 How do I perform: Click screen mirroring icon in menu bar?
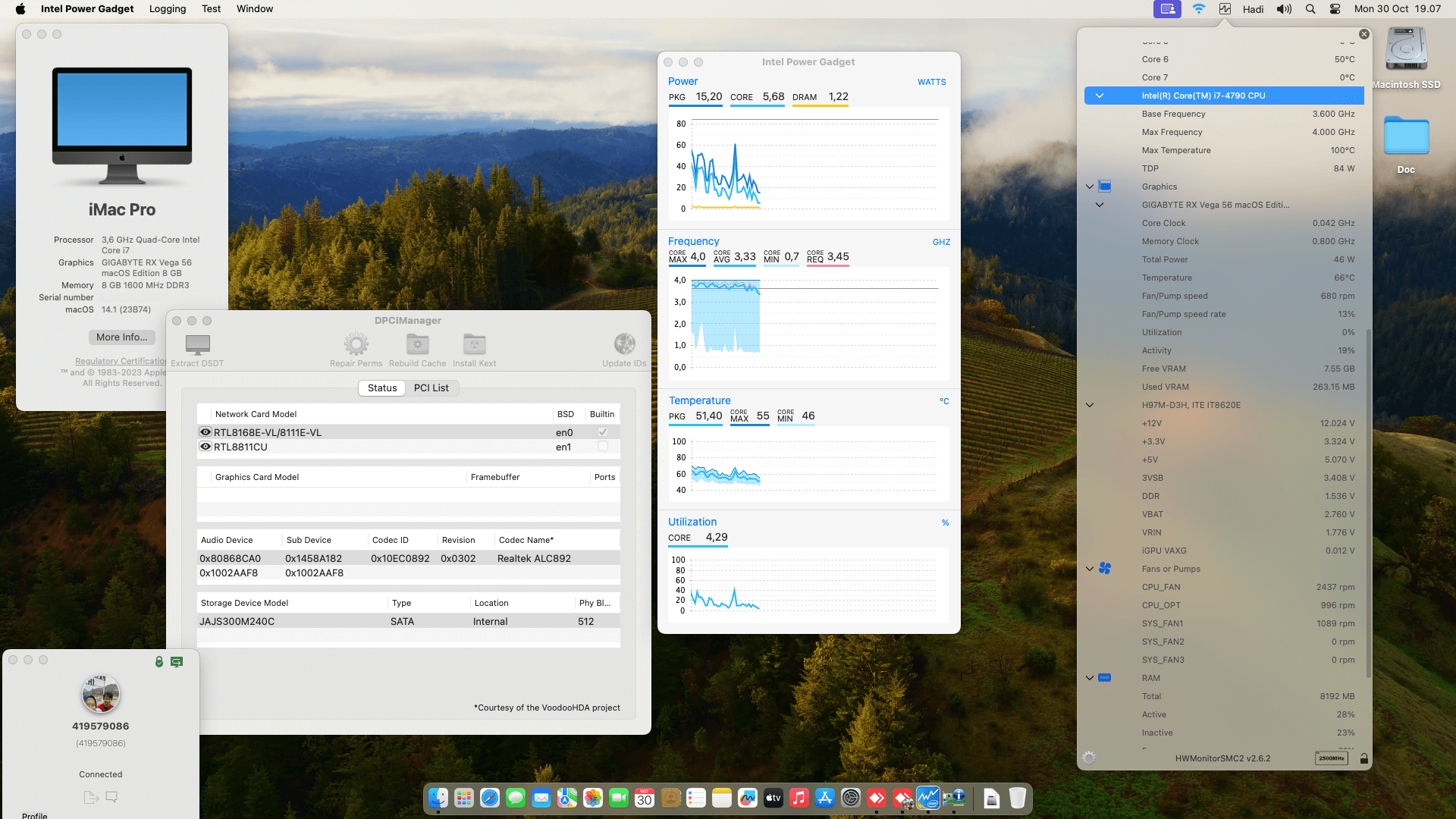1168,9
